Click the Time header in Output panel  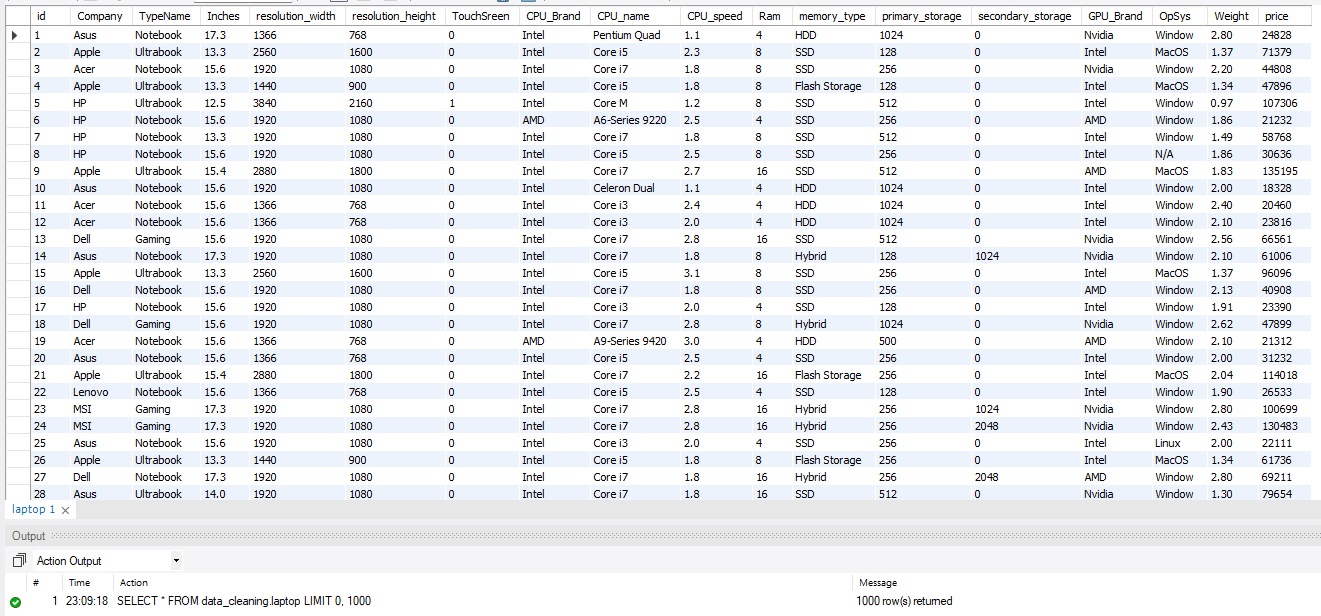pyautogui.click(x=79, y=582)
